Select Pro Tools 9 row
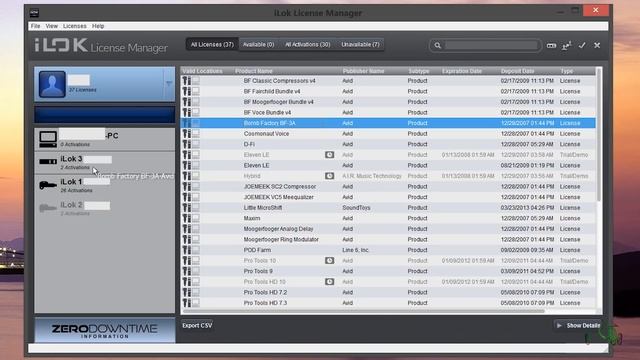Screen dimensions: 640x360 pyautogui.click(x=388, y=271)
